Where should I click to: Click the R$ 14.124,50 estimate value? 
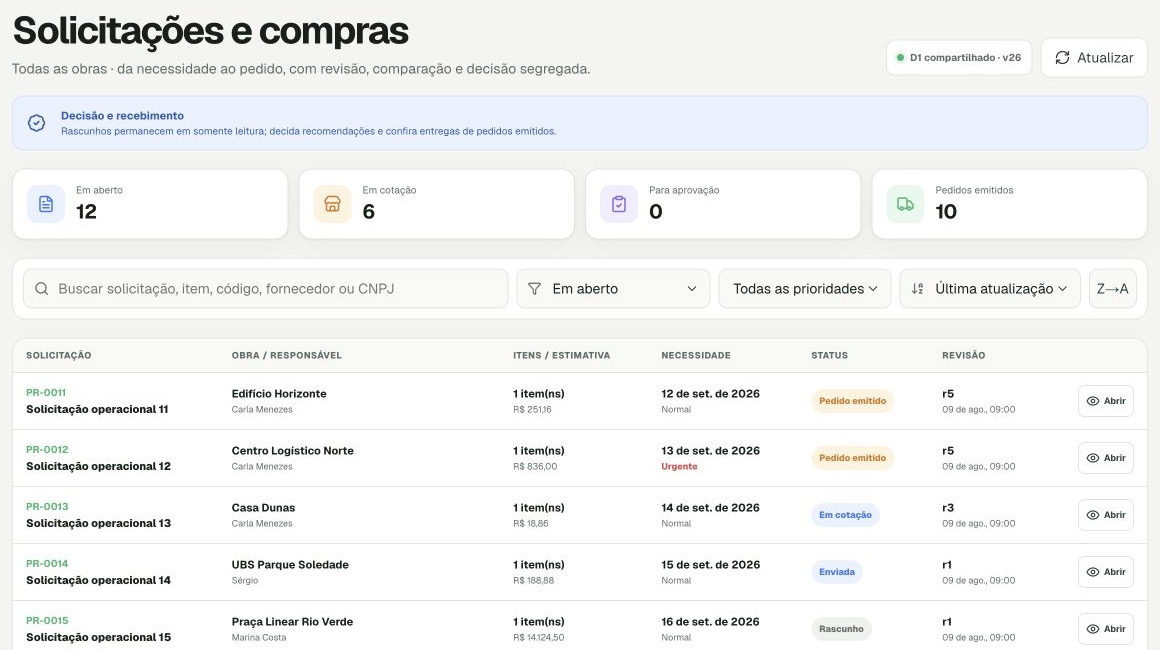[x=539, y=637]
